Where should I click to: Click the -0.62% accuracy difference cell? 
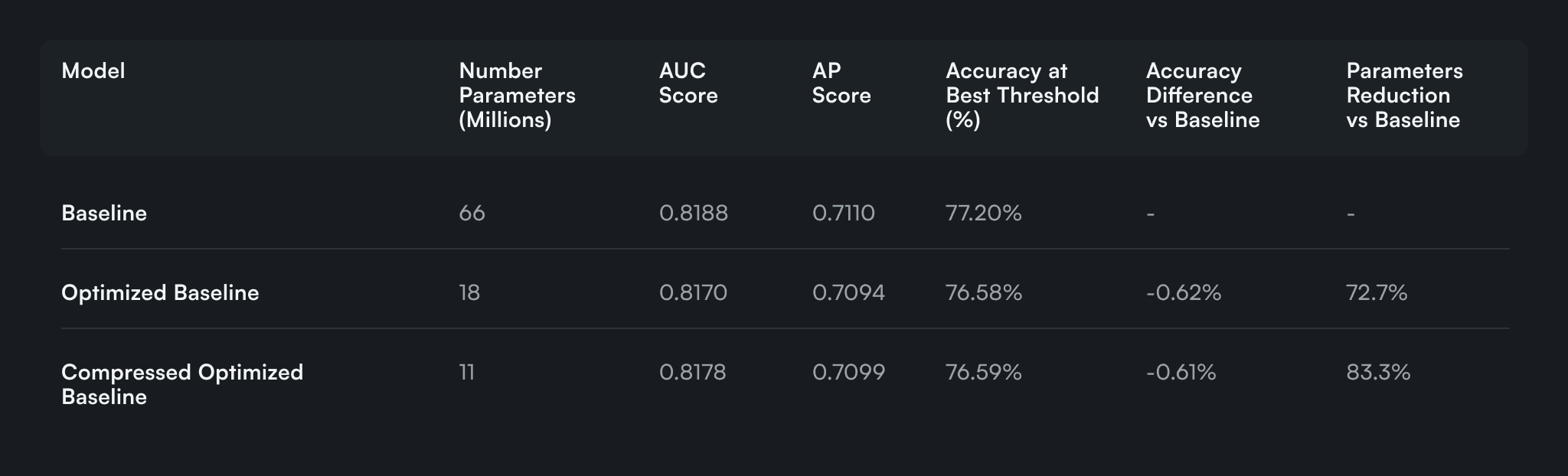tap(1183, 293)
